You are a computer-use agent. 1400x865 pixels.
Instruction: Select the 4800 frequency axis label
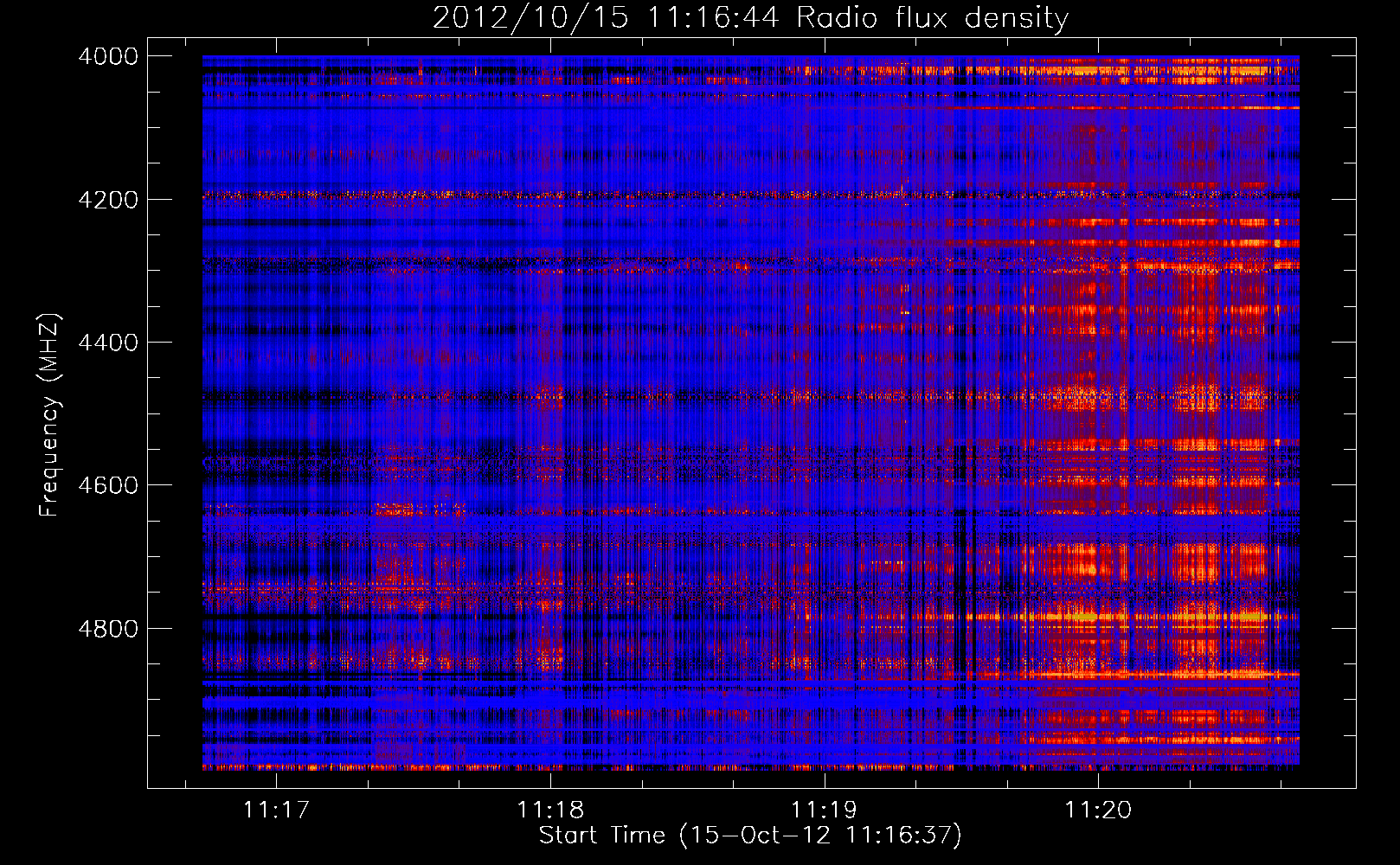(108, 629)
